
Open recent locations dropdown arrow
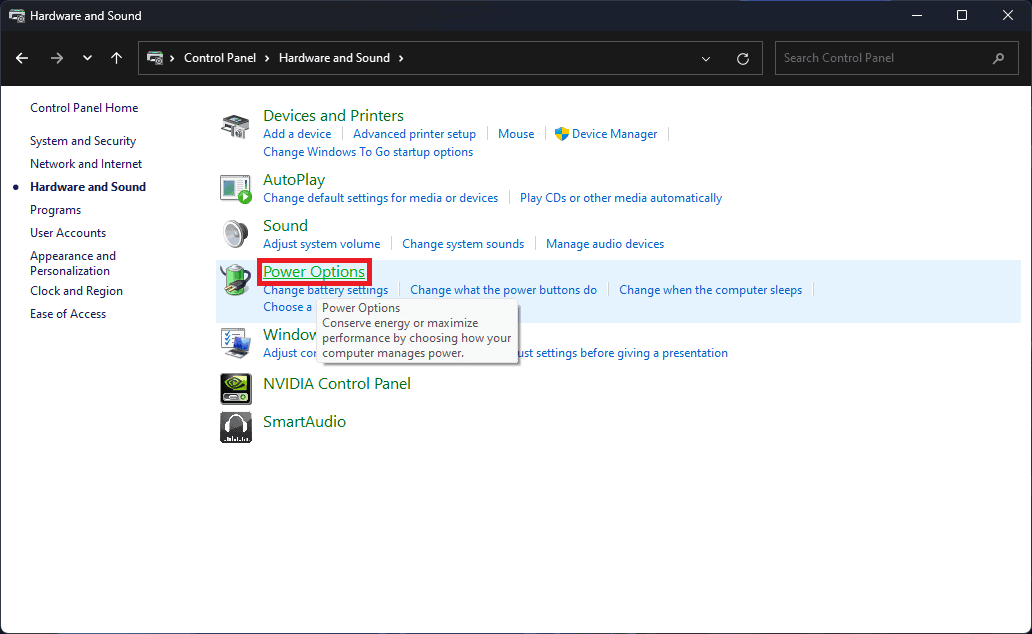pos(87,58)
